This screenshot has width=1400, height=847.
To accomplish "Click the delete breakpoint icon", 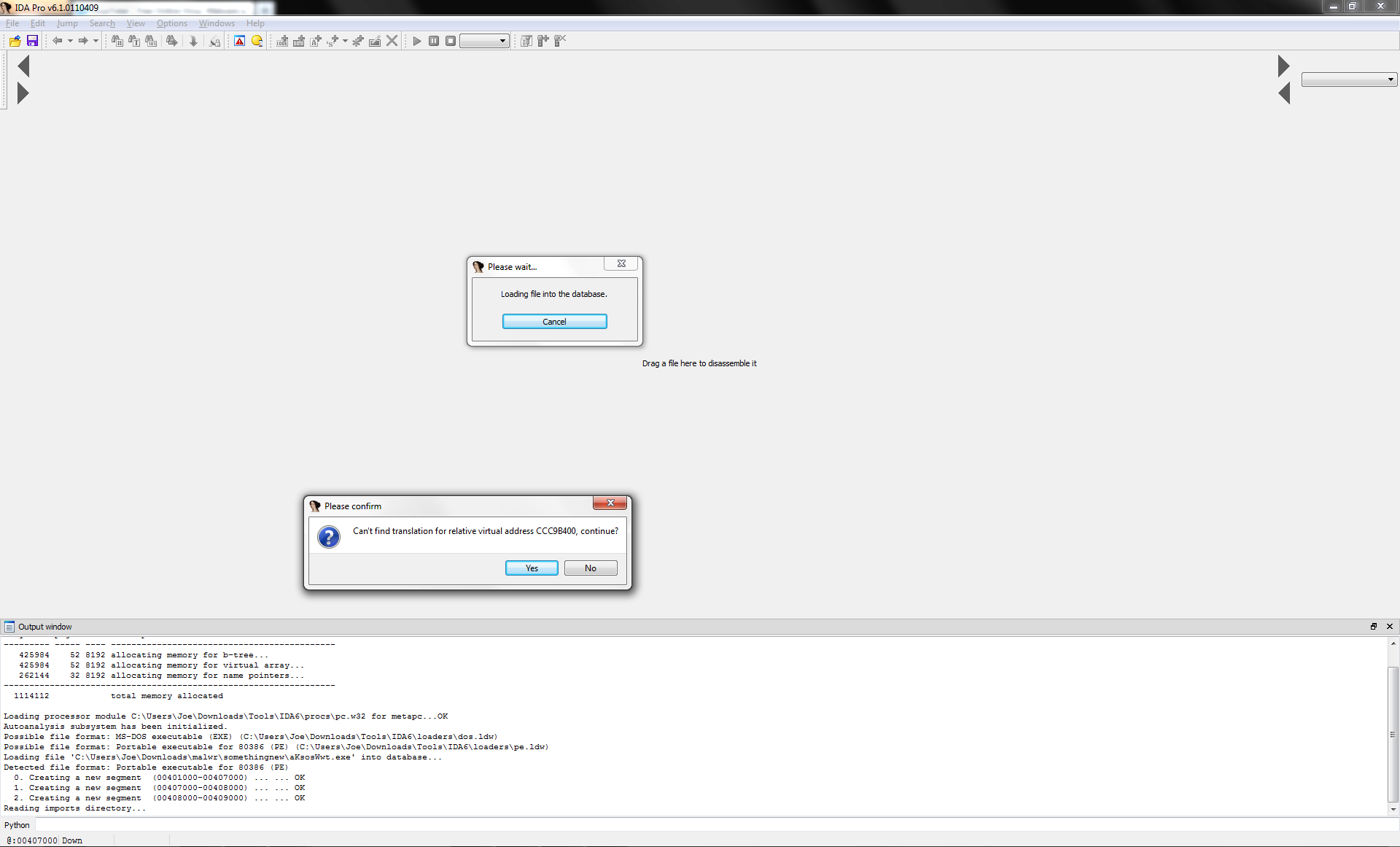I will click(560, 41).
